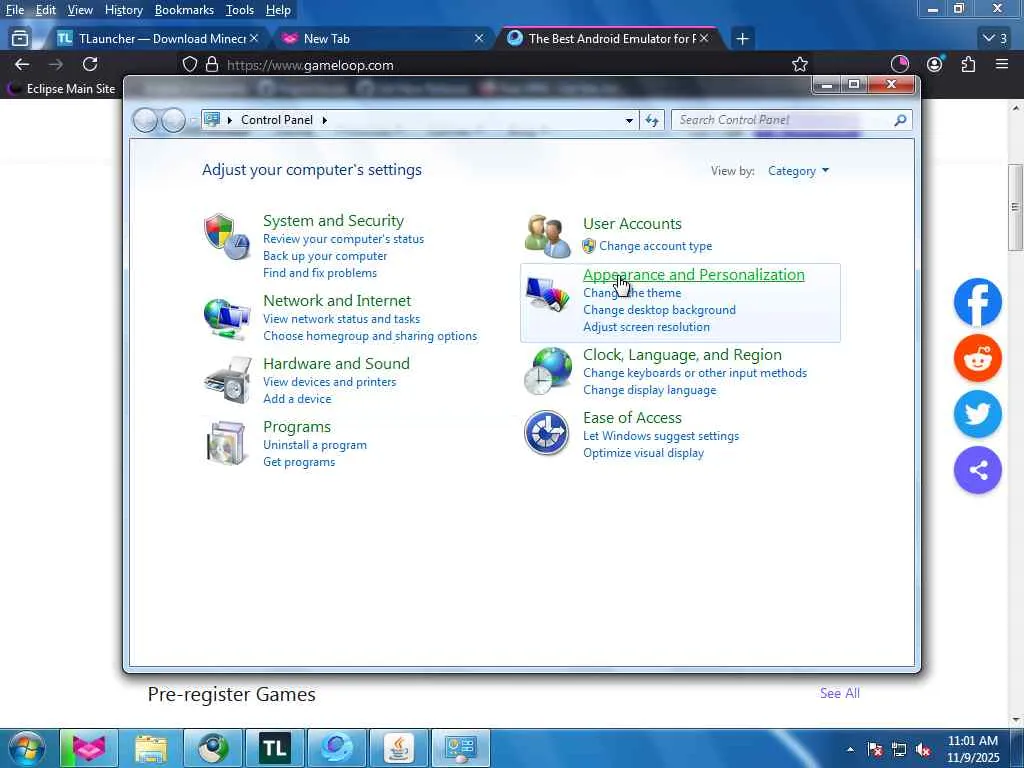The height and width of the screenshot is (768, 1024).
Task: Click the Clock, Language, and Region globe icon
Action: coord(547,371)
